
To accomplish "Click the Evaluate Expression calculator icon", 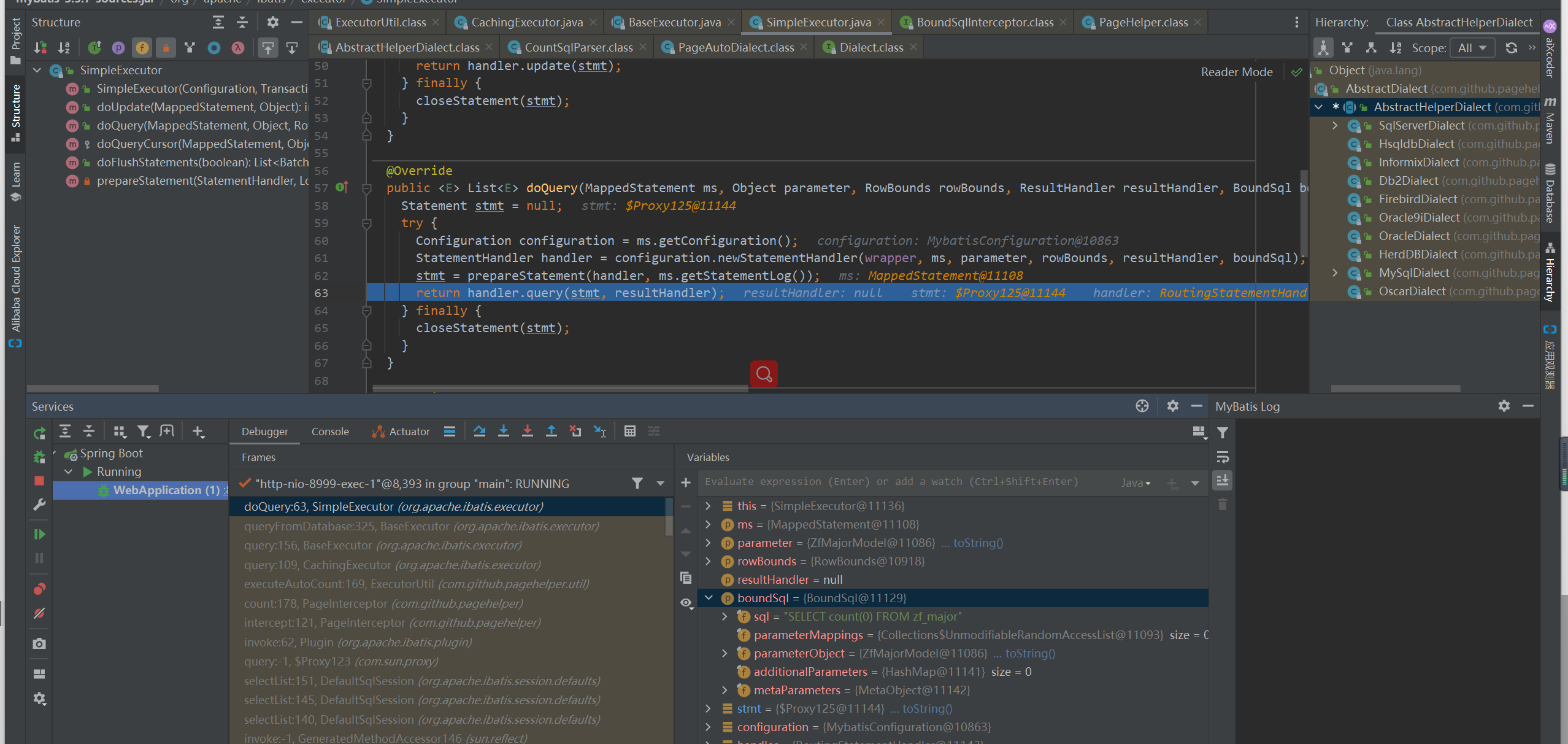I will 629,431.
